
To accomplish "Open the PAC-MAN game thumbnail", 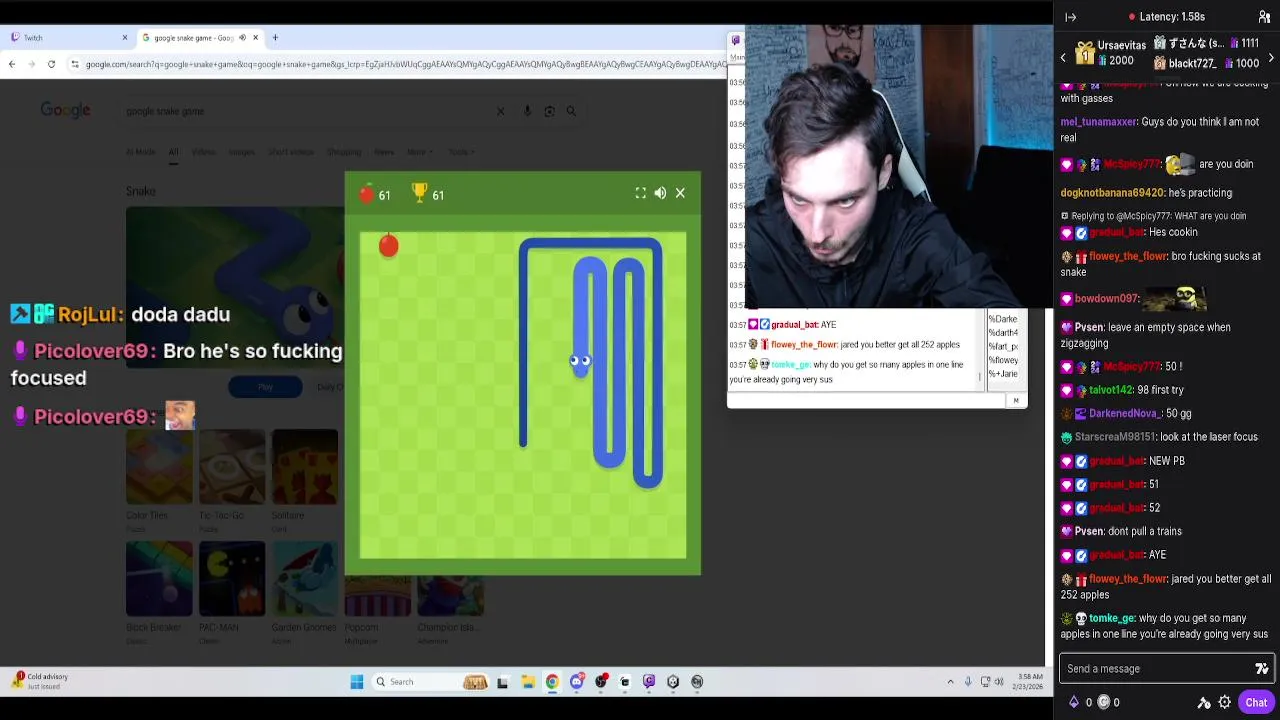I will [232, 579].
